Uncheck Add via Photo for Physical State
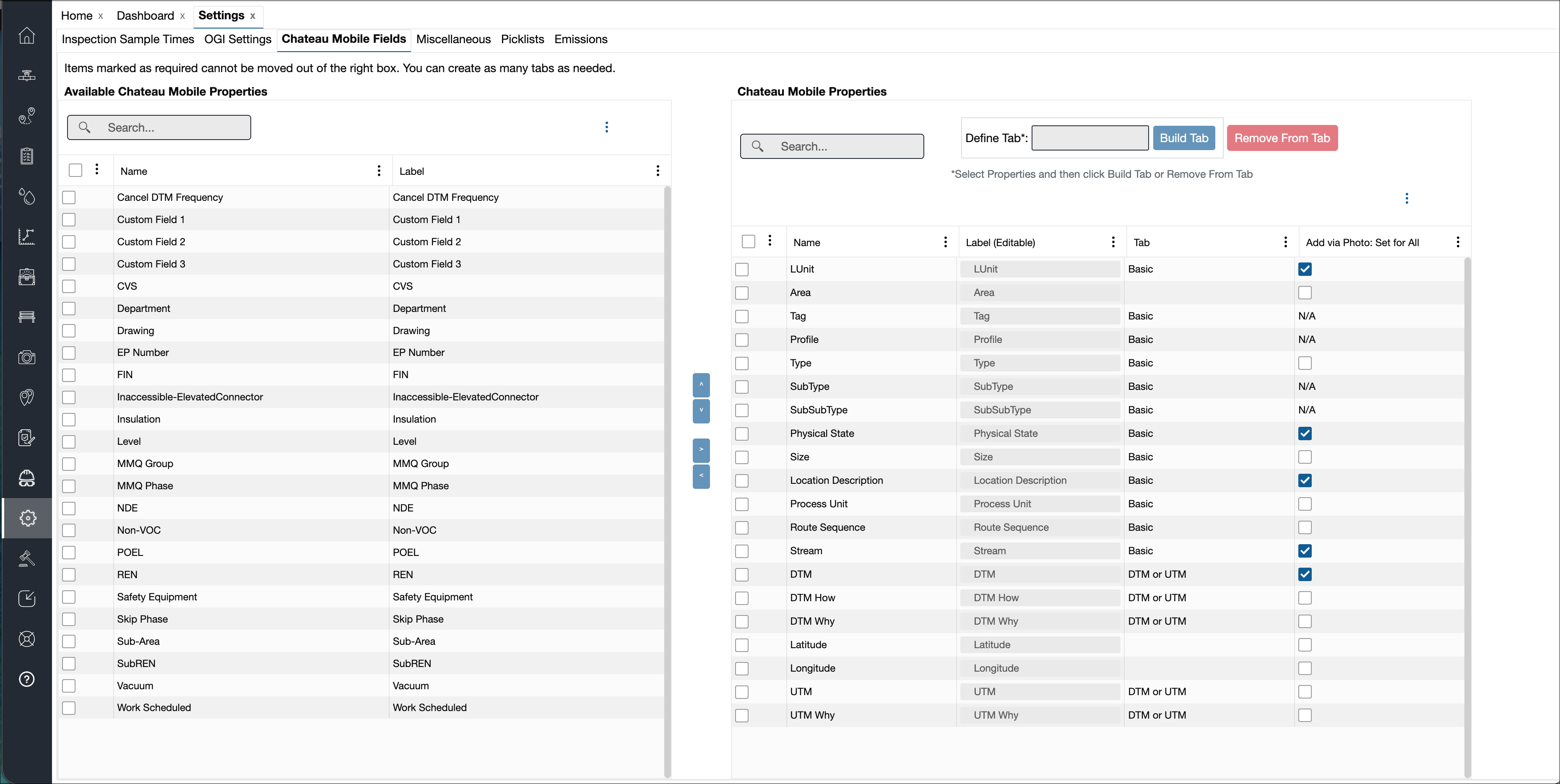 pyautogui.click(x=1305, y=434)
